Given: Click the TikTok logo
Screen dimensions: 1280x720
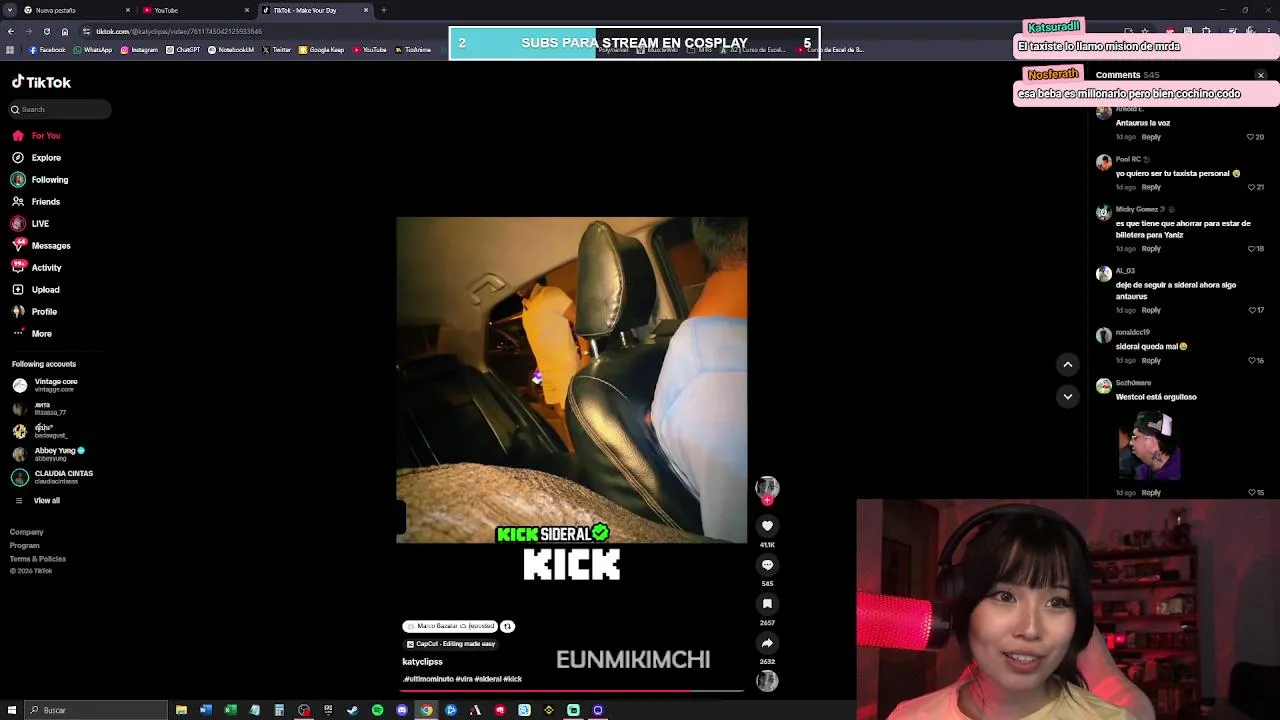Looking at the screenshot, I should click(x=41, y=82).
